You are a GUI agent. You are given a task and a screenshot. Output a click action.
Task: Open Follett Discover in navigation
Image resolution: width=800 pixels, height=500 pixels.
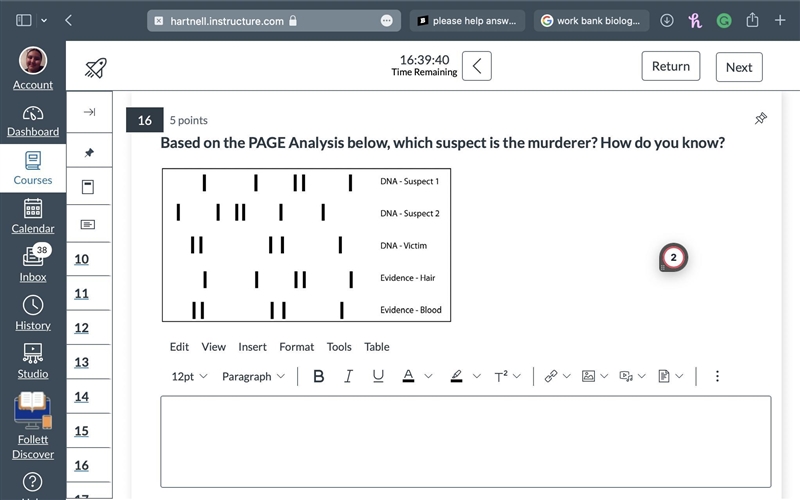click(x=33, y=426)
